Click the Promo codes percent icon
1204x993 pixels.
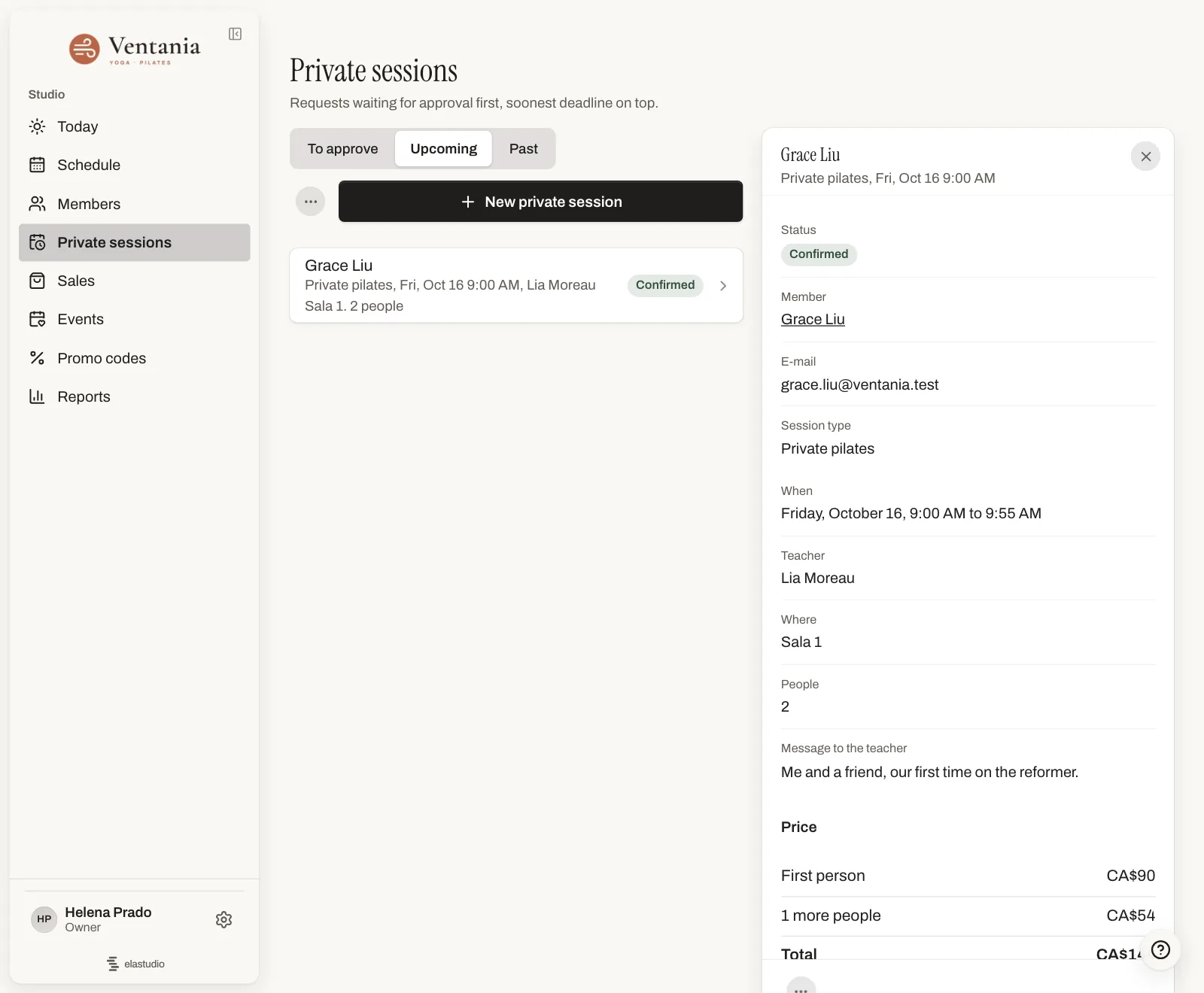pos(37,358)
